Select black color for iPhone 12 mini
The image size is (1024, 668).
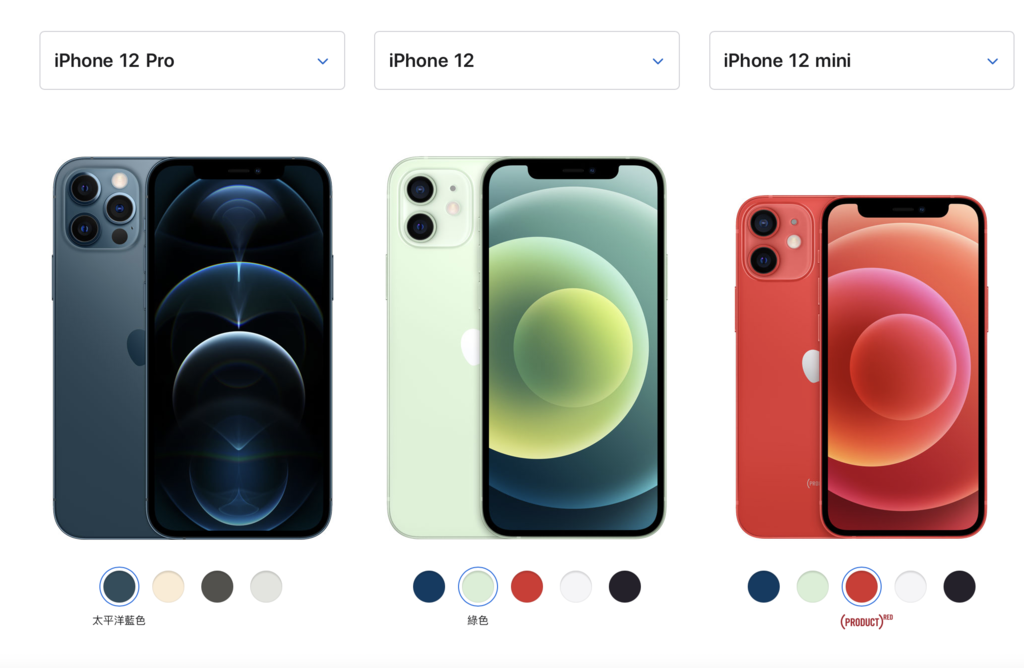click(x=959, y=586)
